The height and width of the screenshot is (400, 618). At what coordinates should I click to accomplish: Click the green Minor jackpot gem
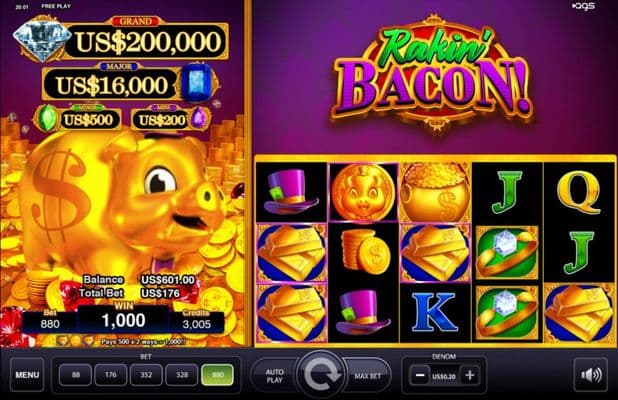click(x=48, y=118)
